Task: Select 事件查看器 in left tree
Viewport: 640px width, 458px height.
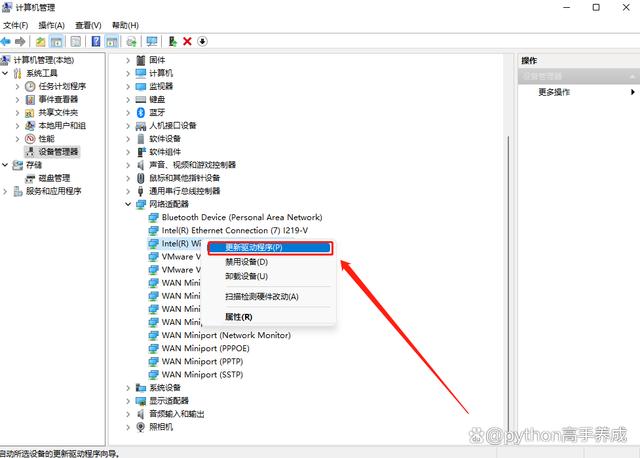Action: (58, 99)
